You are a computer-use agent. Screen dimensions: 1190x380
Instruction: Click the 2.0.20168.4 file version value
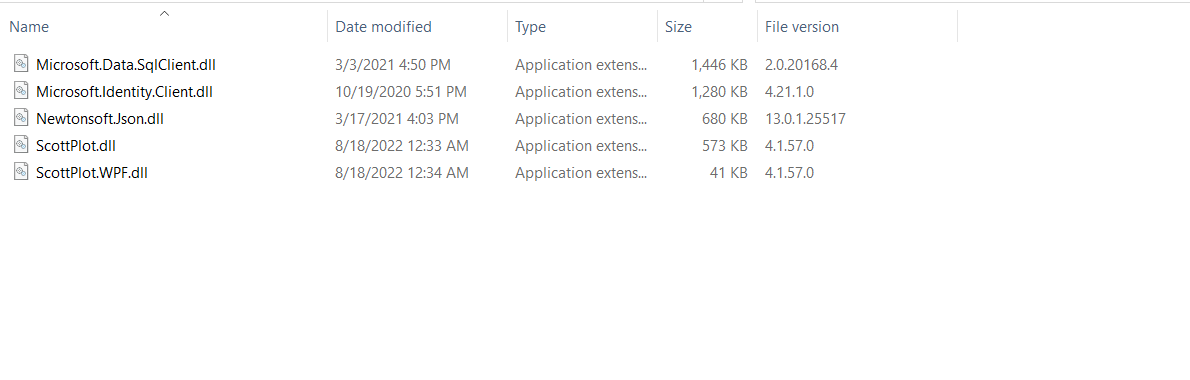[801, 65]
